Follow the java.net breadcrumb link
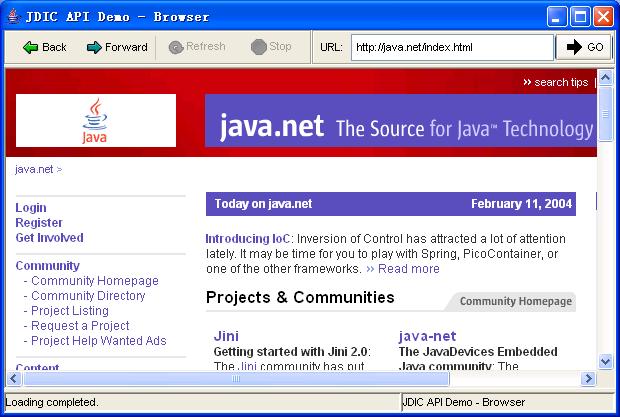The width and height of the screenshot is (620, 417). [x=34, y=169]
